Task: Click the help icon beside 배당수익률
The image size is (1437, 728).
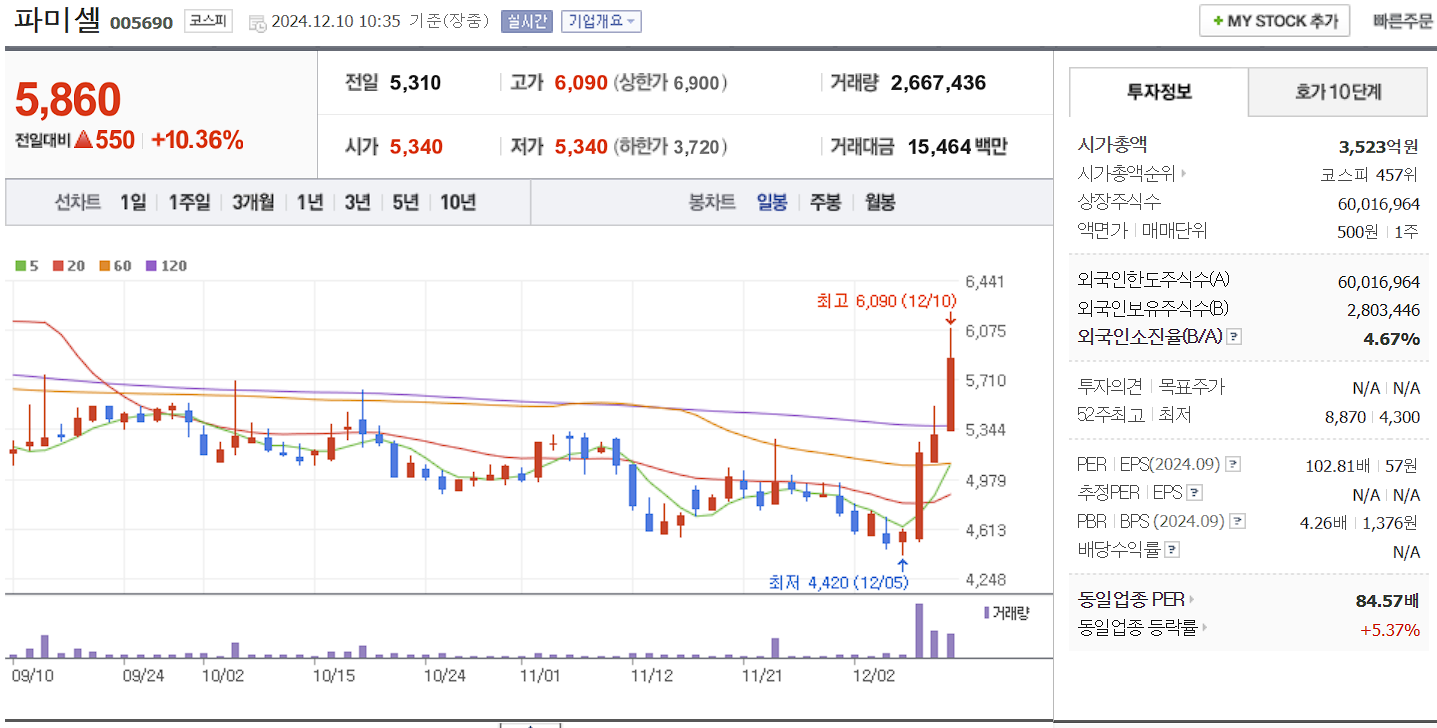Action: [x=1172, y=548]
